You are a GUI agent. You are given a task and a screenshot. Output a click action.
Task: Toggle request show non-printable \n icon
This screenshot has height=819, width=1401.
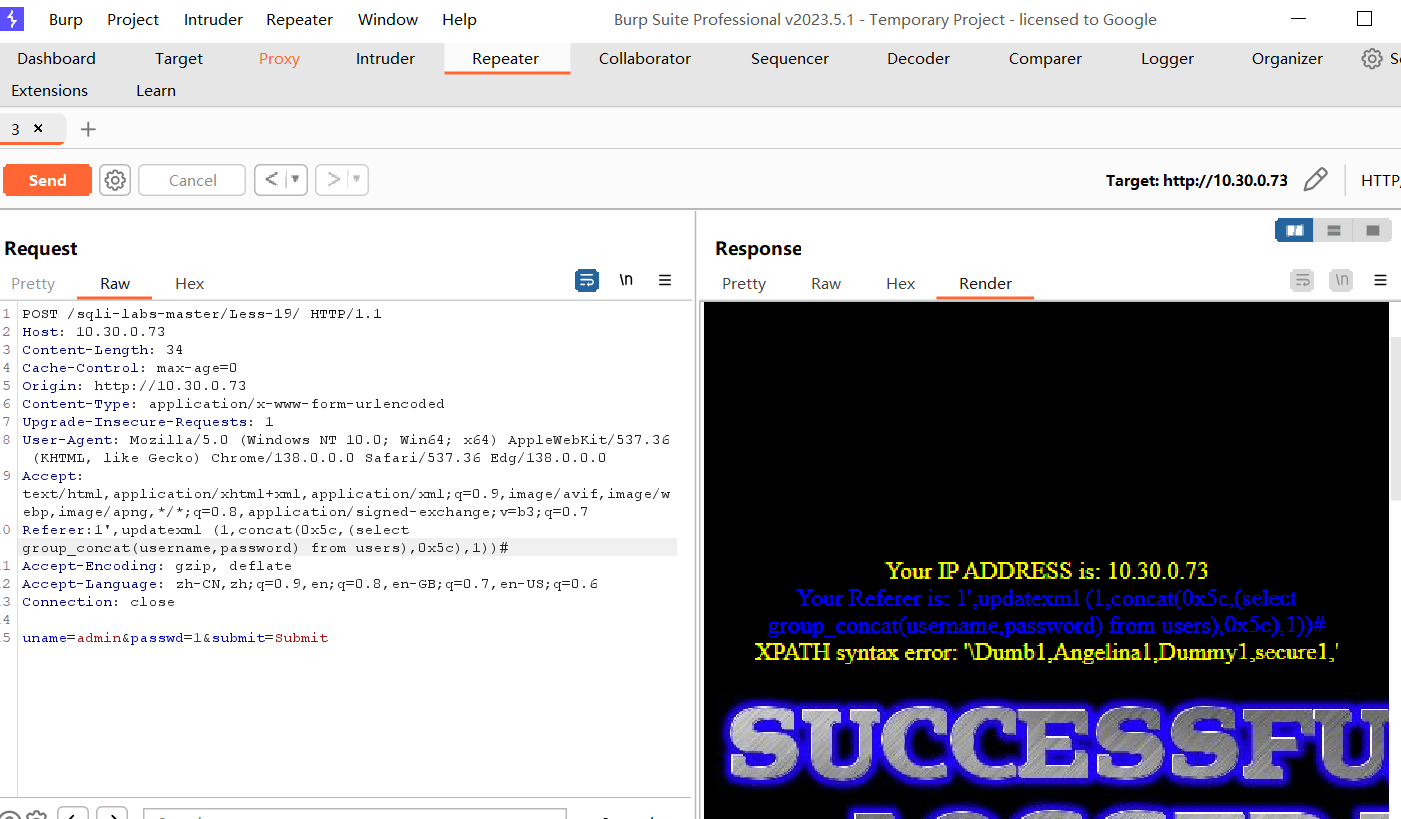(x=626, y=281)
